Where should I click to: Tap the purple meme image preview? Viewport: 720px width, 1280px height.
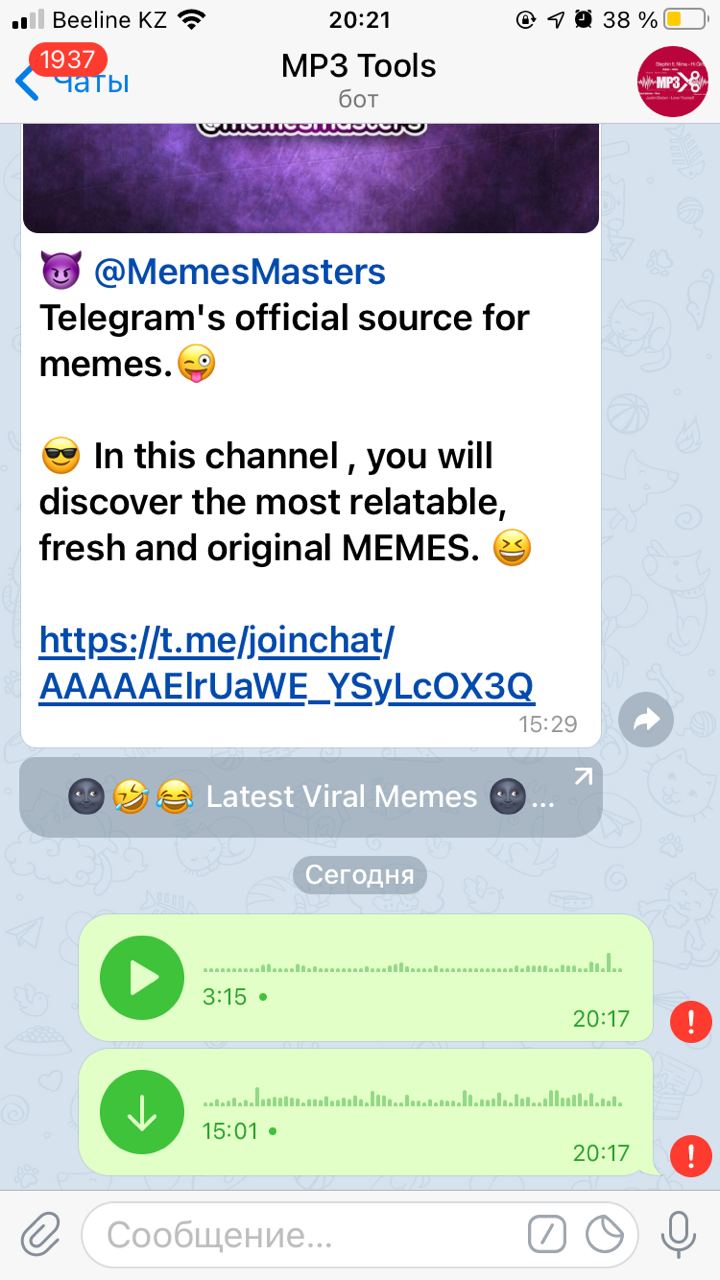click(311, 178)
